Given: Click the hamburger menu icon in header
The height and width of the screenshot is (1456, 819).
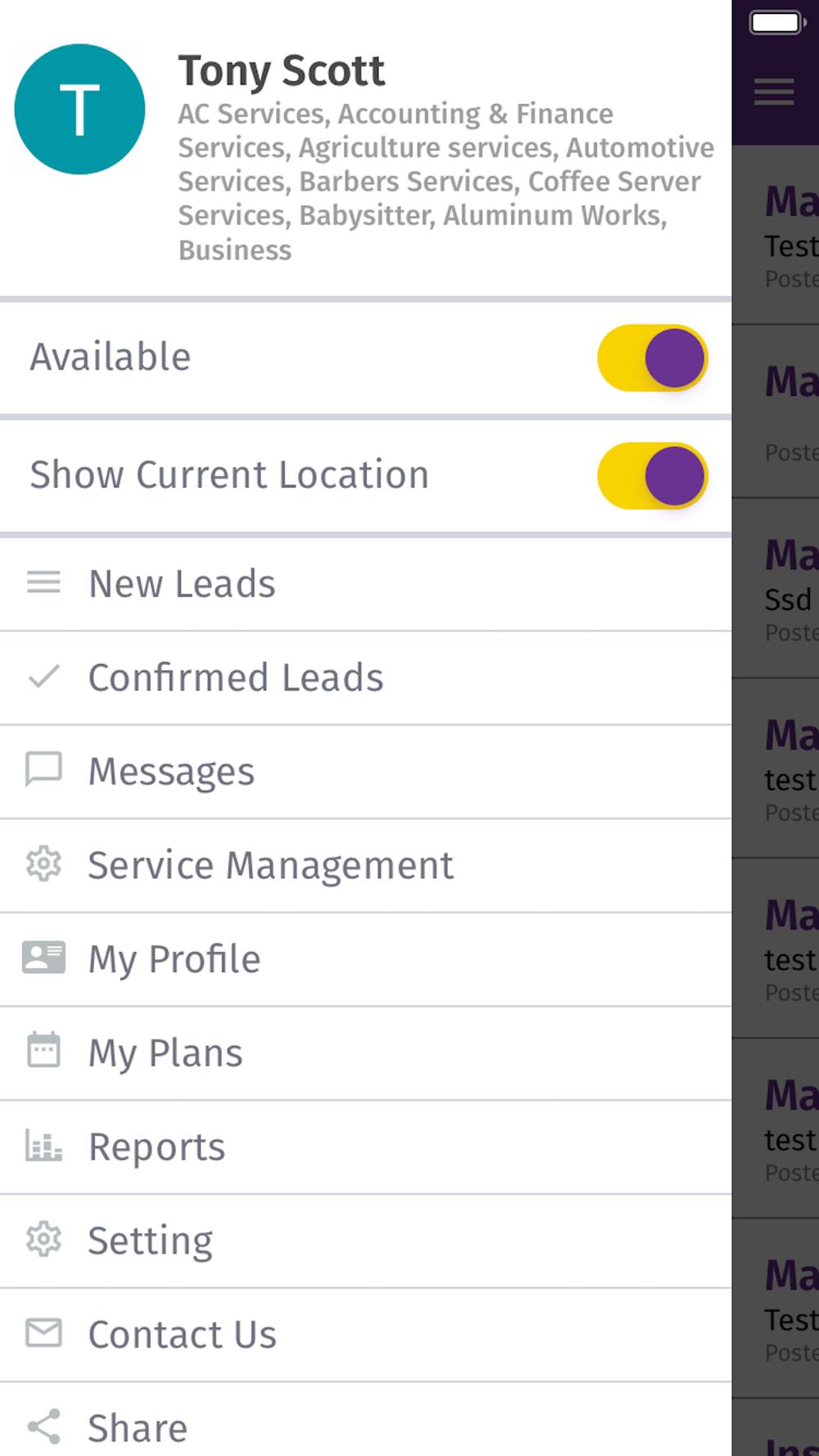Looking at the screenshot, I should tap(774, 92).
